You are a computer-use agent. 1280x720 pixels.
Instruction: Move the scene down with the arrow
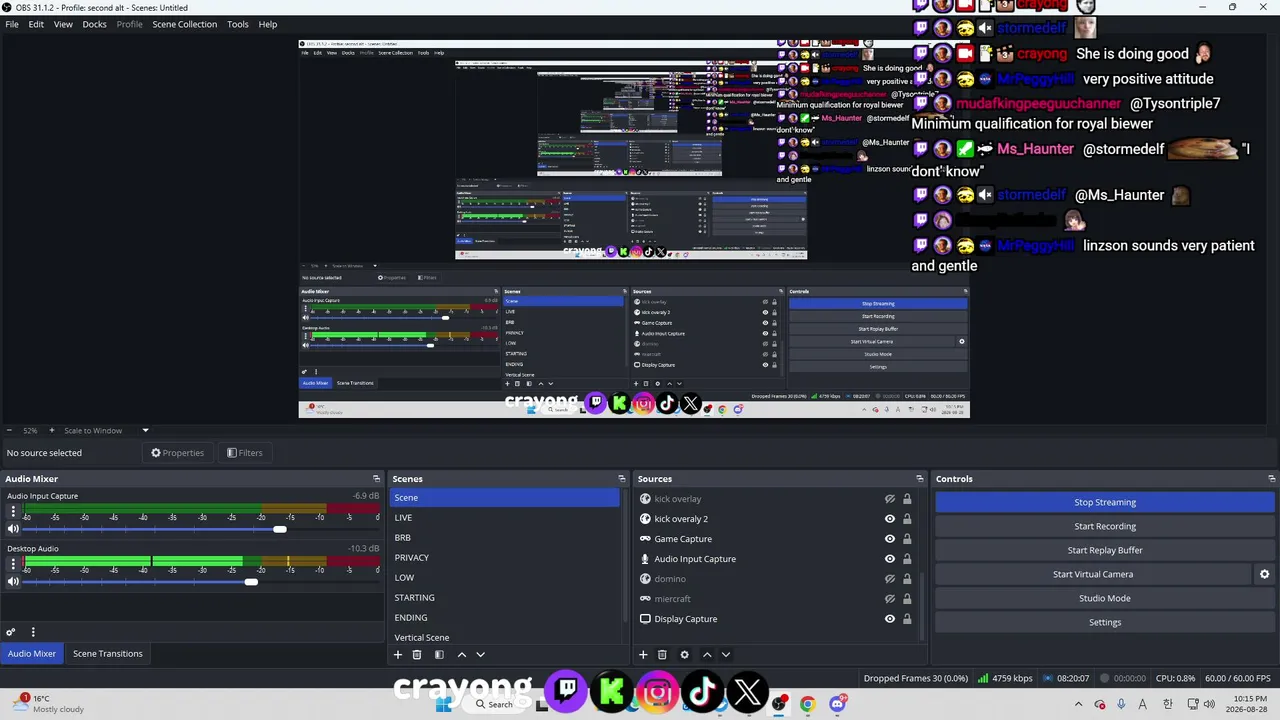point(480,655)
